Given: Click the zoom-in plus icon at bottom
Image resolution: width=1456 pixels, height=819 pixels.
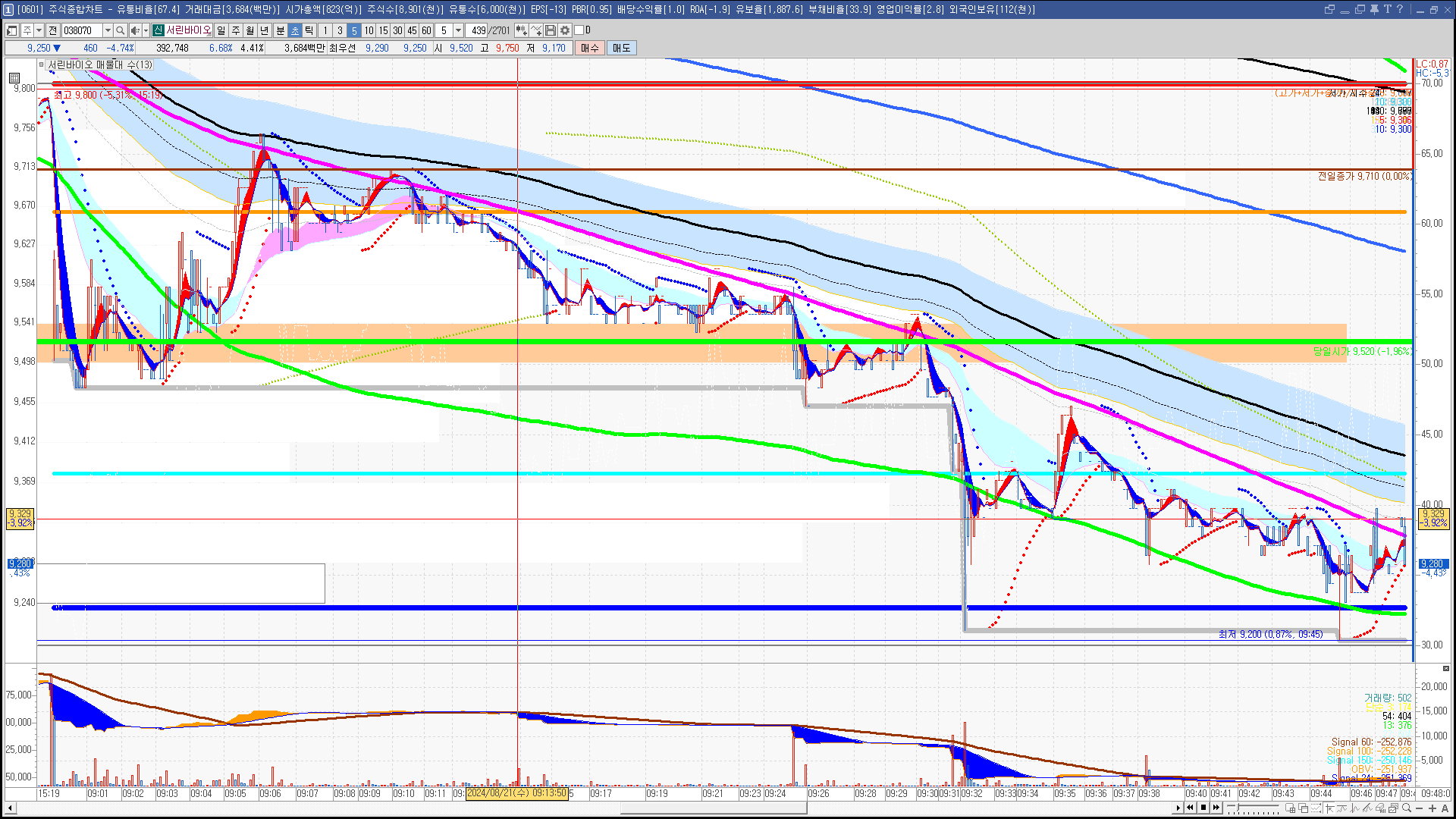Looking at the screenshot, I should (x=1432, y=808).
